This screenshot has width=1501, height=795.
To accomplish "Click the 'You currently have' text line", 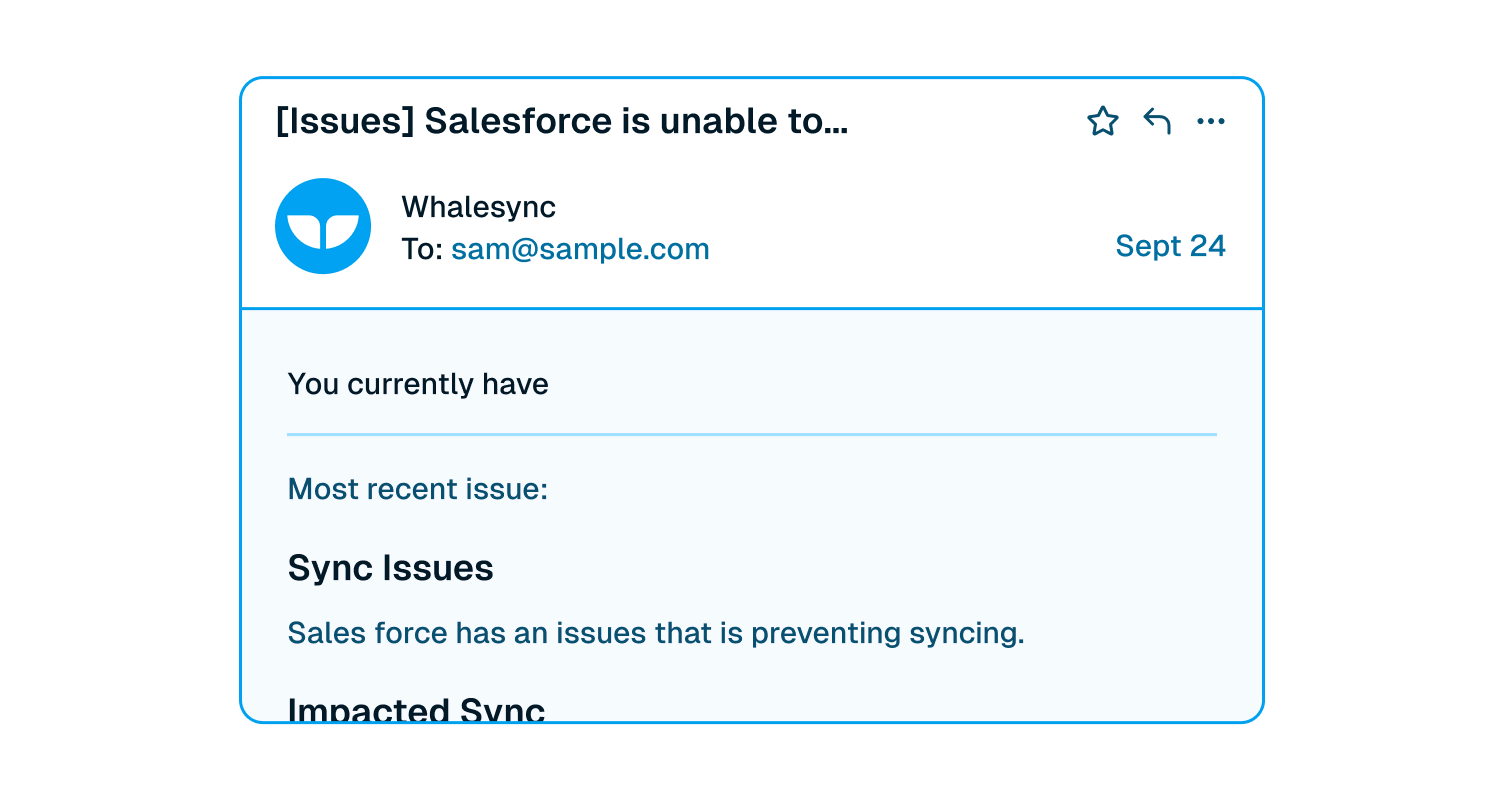I will click(418, 384).
